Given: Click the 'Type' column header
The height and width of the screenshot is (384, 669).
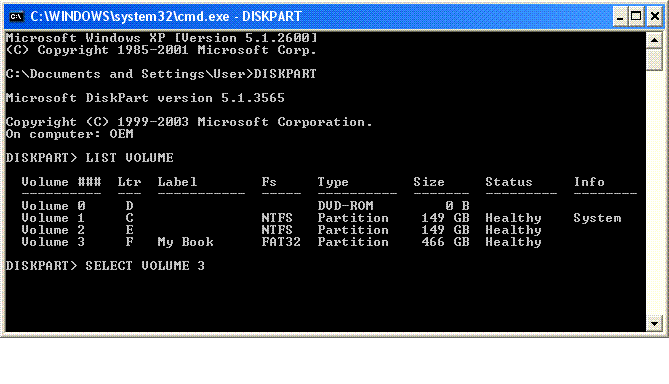Looking at the screenshot, I should [x=333, y=182].
